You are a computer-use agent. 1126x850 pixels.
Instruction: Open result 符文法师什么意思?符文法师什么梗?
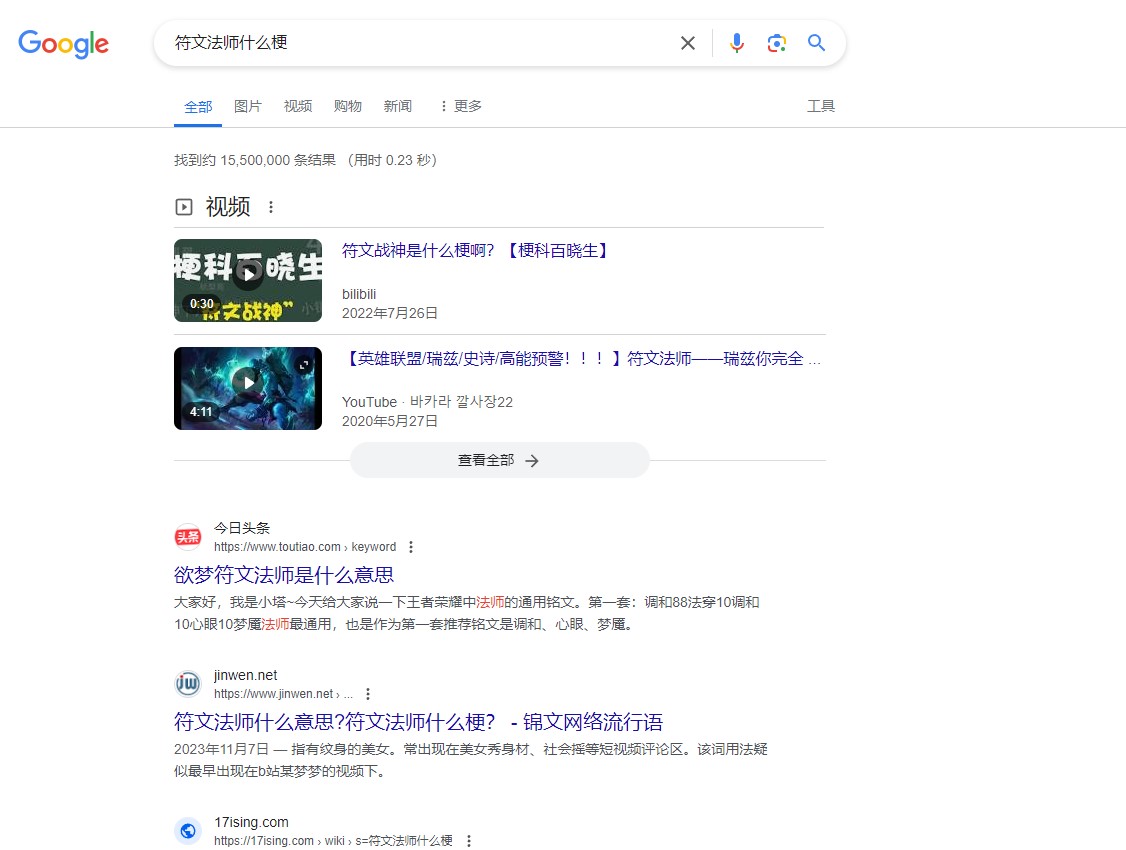419,721
